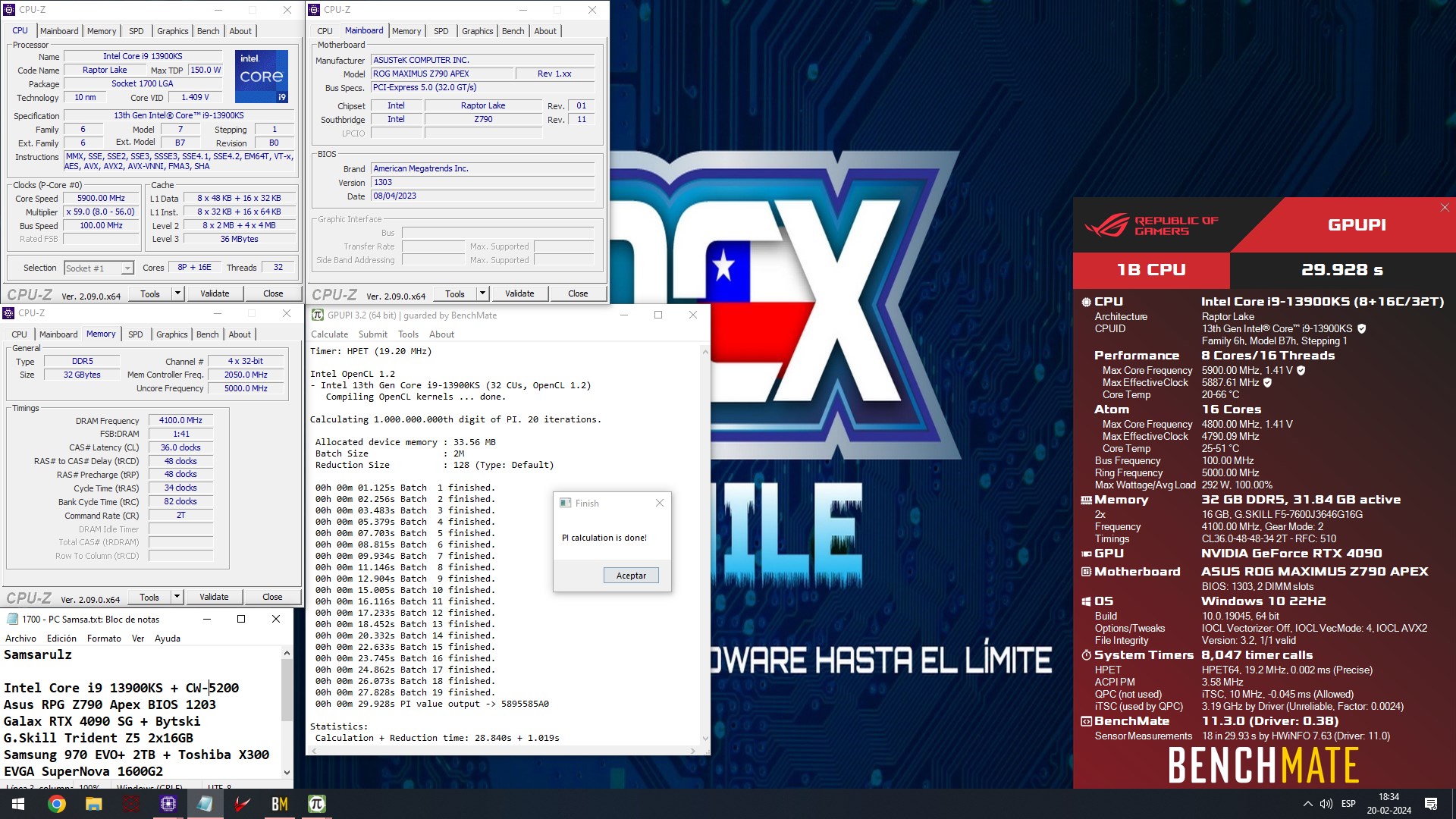
Task: Open the Calculate menu in GPUPI
Action: [x=329, y=334]
